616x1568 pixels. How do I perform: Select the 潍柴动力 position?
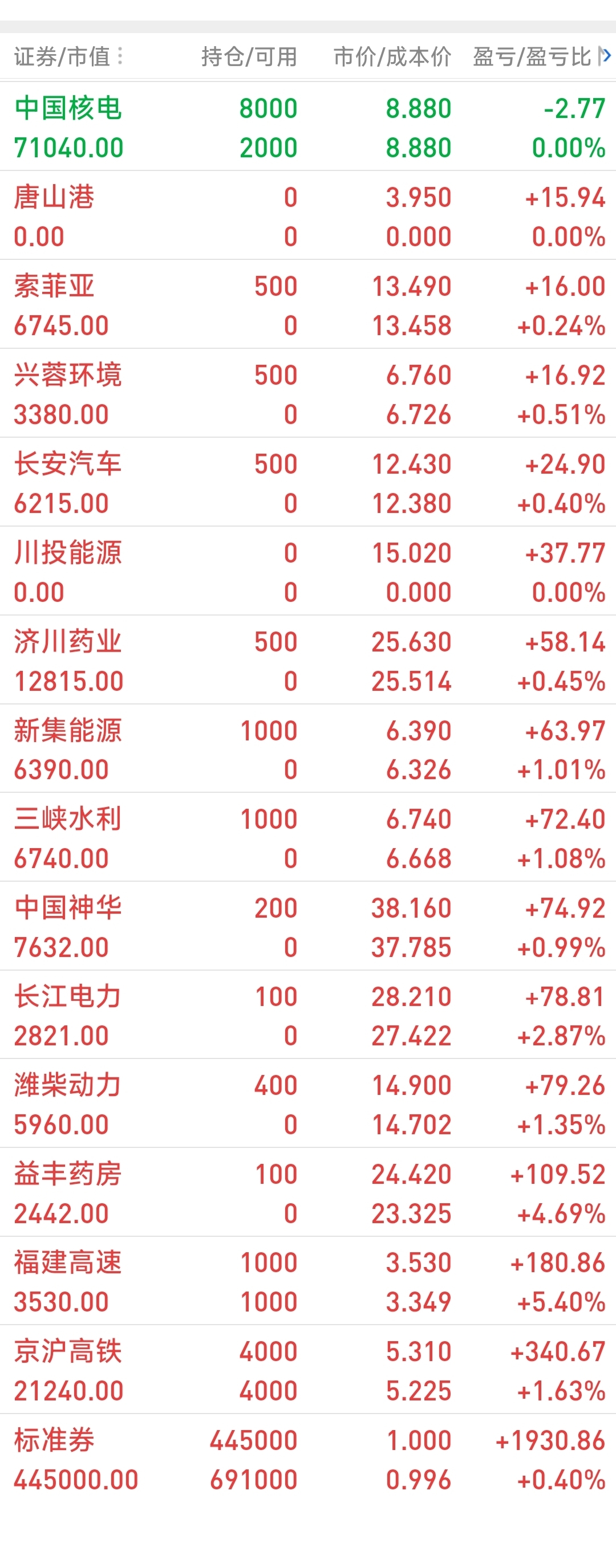(x=307, y=1103)
